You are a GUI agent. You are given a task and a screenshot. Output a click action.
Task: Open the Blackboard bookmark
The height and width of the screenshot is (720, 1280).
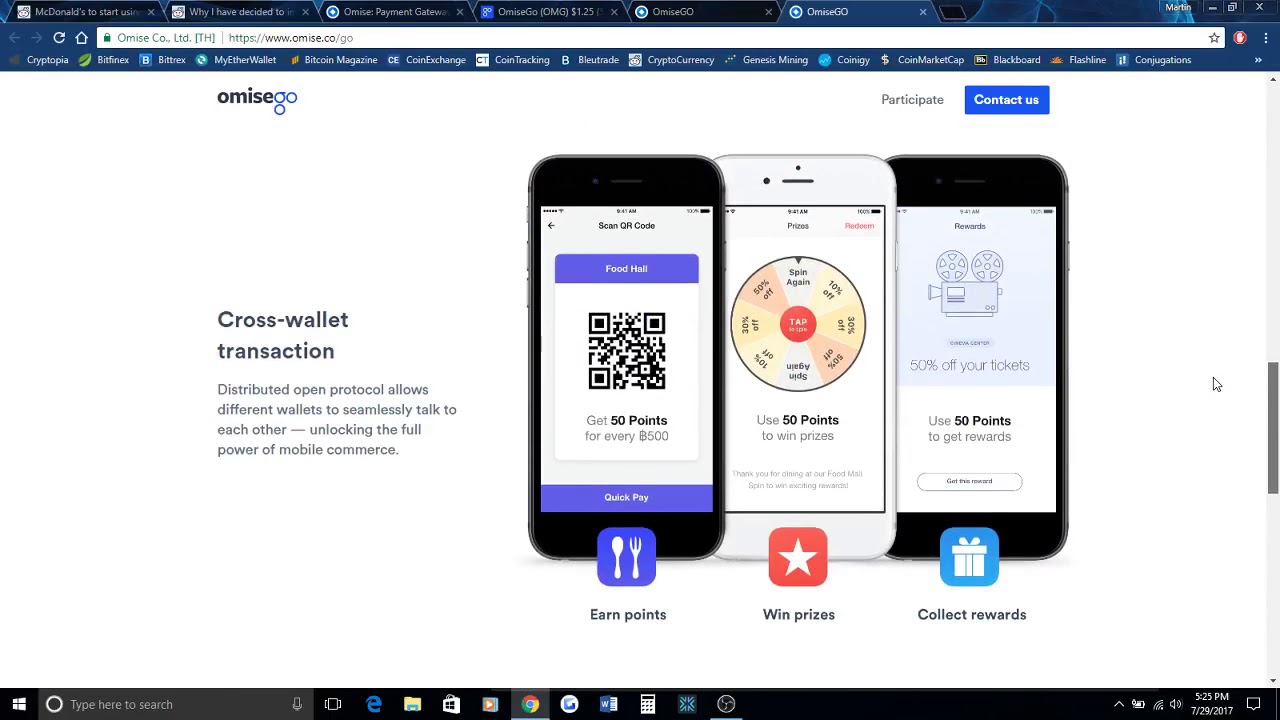pyautogui.click(x=1007, y=60)
